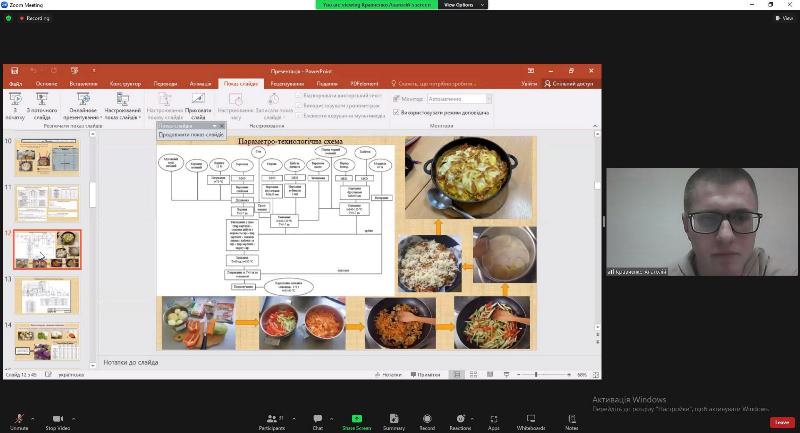Unmute the microphone in Zoom toolbar
Image resolution: width=800 pixels, height=433 pixels.
[x=18, y=418]
